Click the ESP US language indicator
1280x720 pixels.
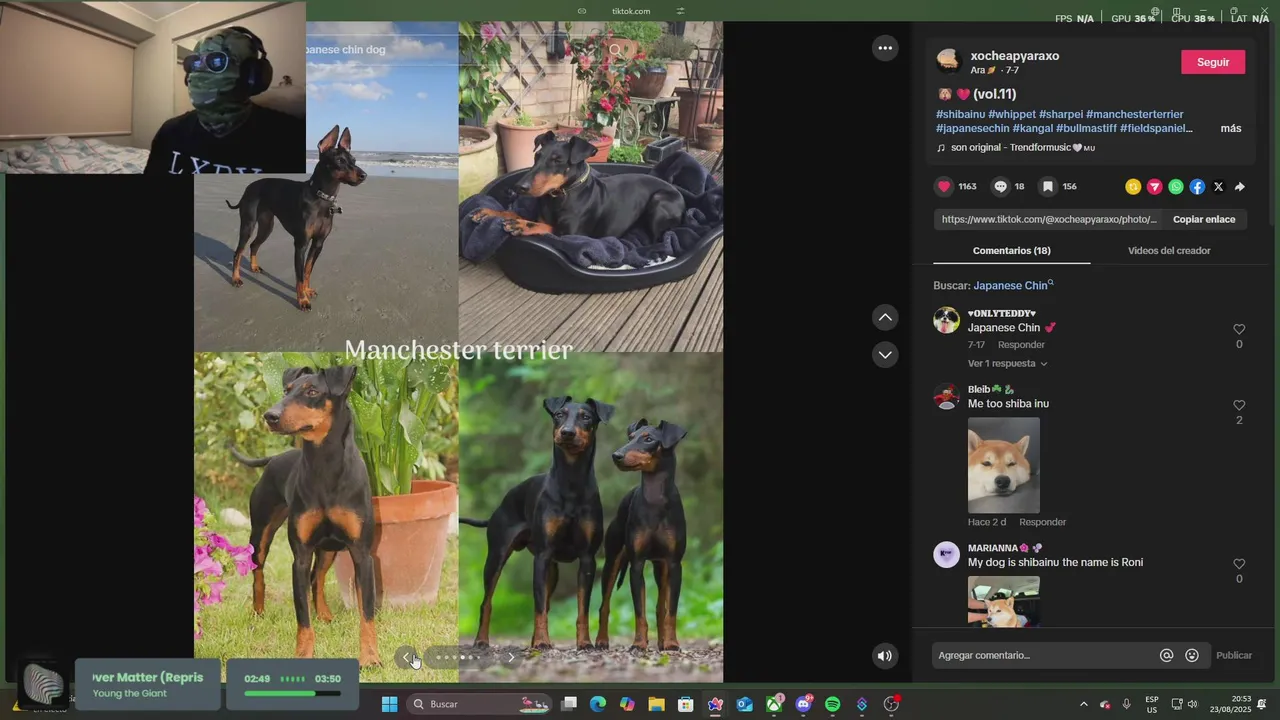[x=1152, y=704]
